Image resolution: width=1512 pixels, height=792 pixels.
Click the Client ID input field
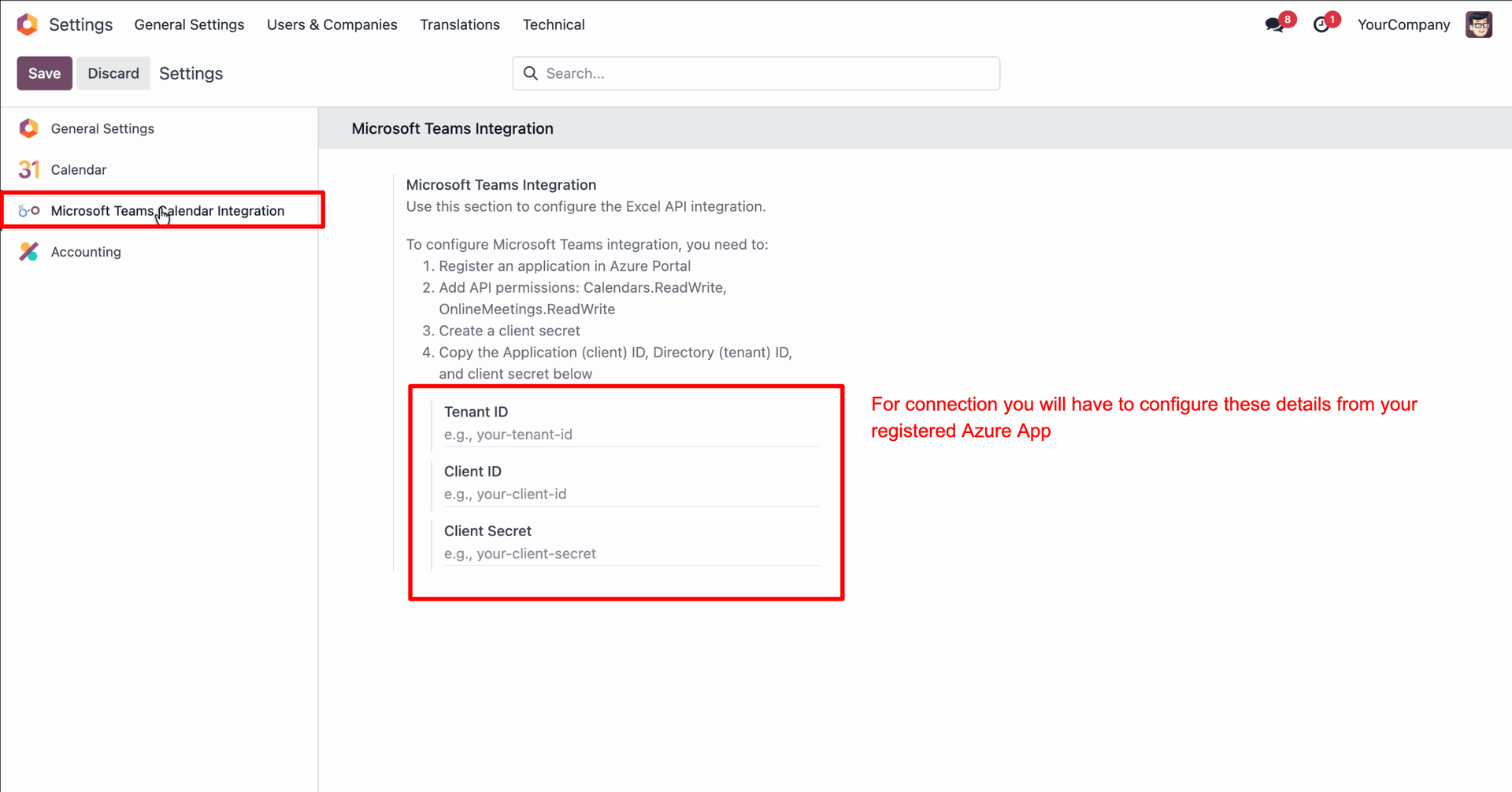coord(632,494)
